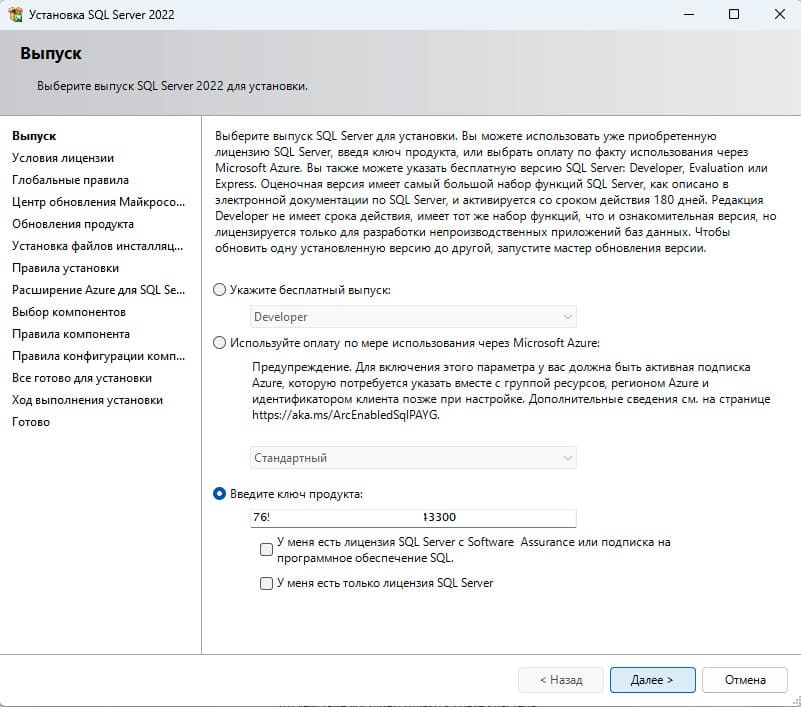The height and width of the screenshot is (707, 801).
Task: Go to 'Установка файлов инсталляции' step
Action: tap(98, 246)
